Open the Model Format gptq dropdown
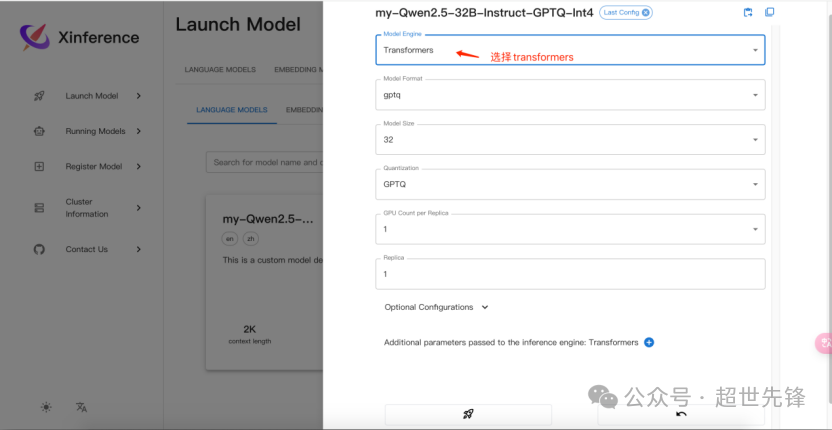The image size is (832, 430). tap(570, 95)
